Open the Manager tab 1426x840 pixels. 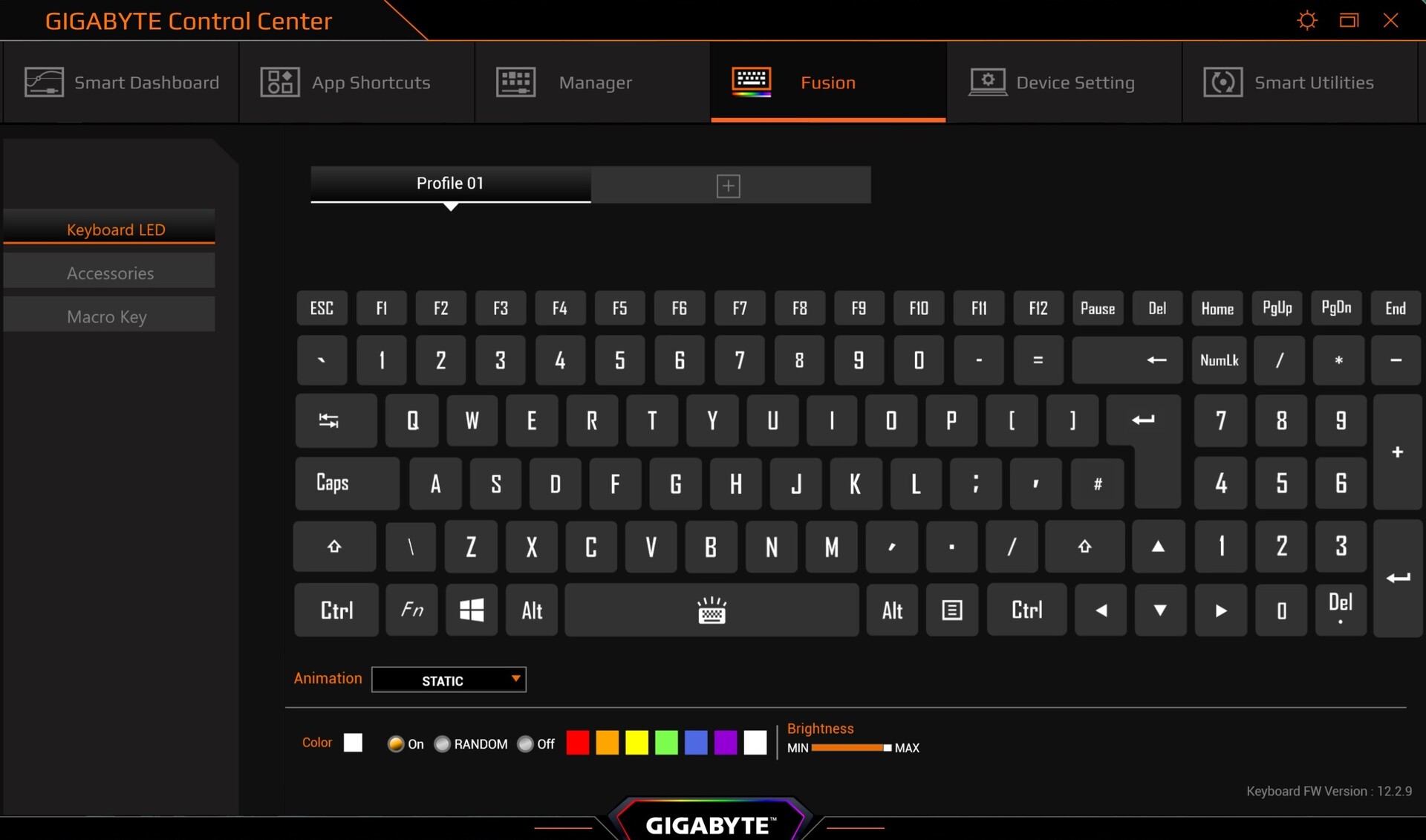(x=593, y=82)
